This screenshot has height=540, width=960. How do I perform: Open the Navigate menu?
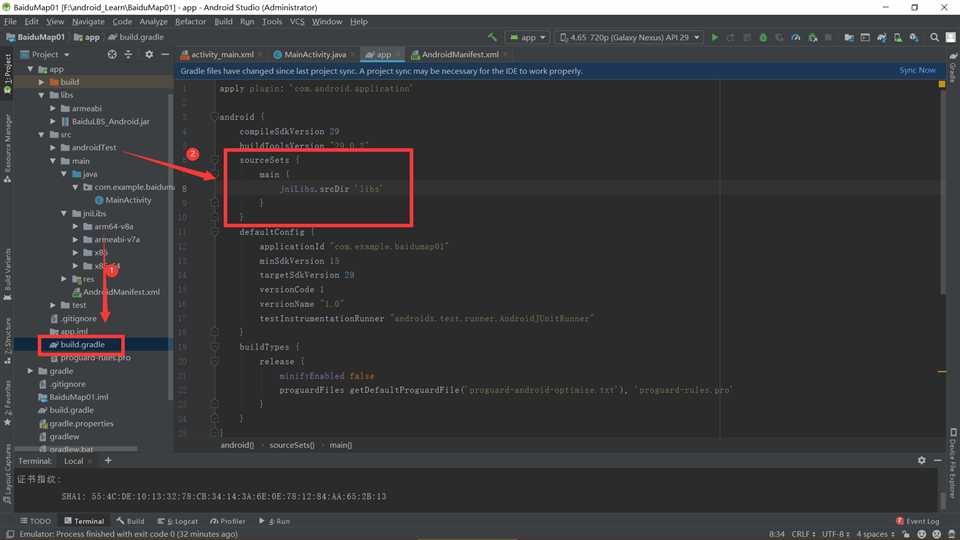(x=88, y=21)
